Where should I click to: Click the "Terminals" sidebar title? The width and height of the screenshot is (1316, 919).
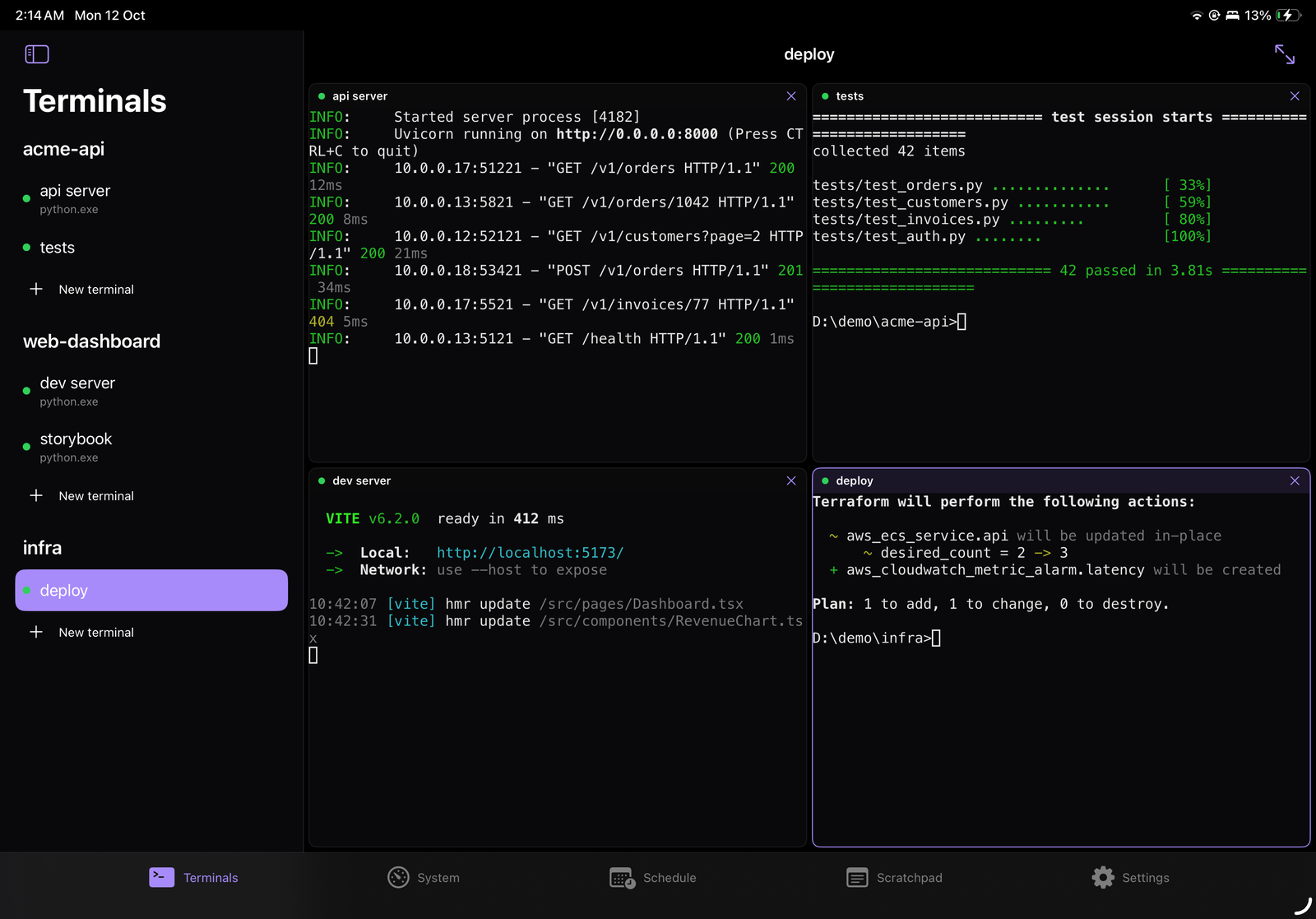click(95, 101)
